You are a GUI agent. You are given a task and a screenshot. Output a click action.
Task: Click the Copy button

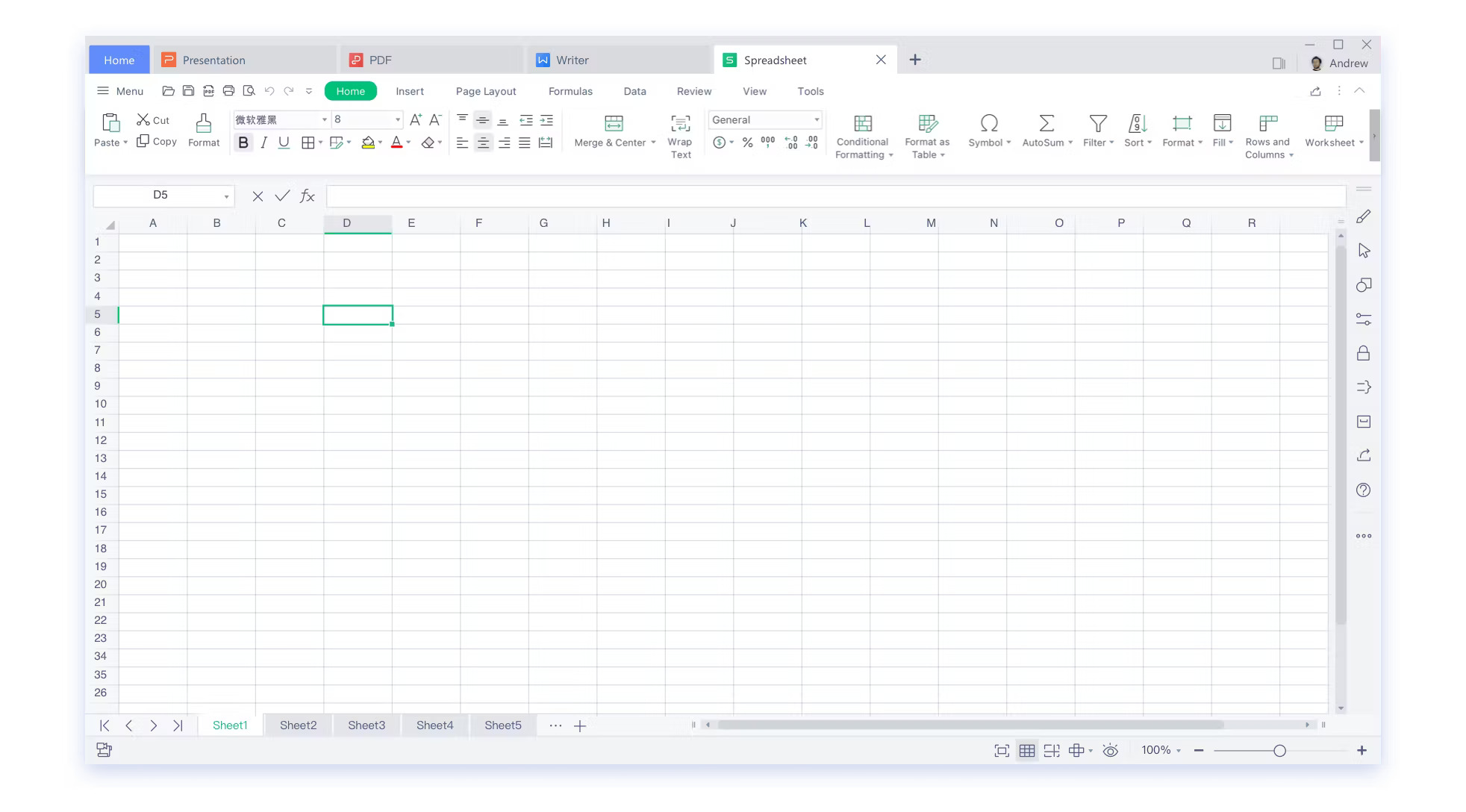click(157, 141)
